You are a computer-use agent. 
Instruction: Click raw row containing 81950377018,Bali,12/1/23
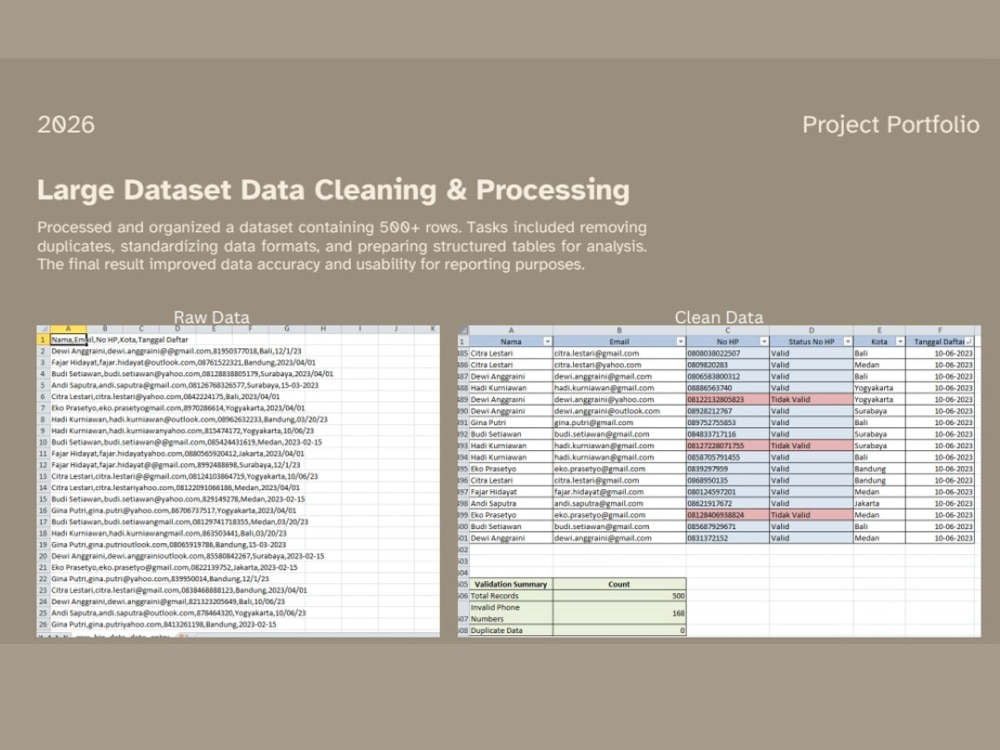point(176,351)
